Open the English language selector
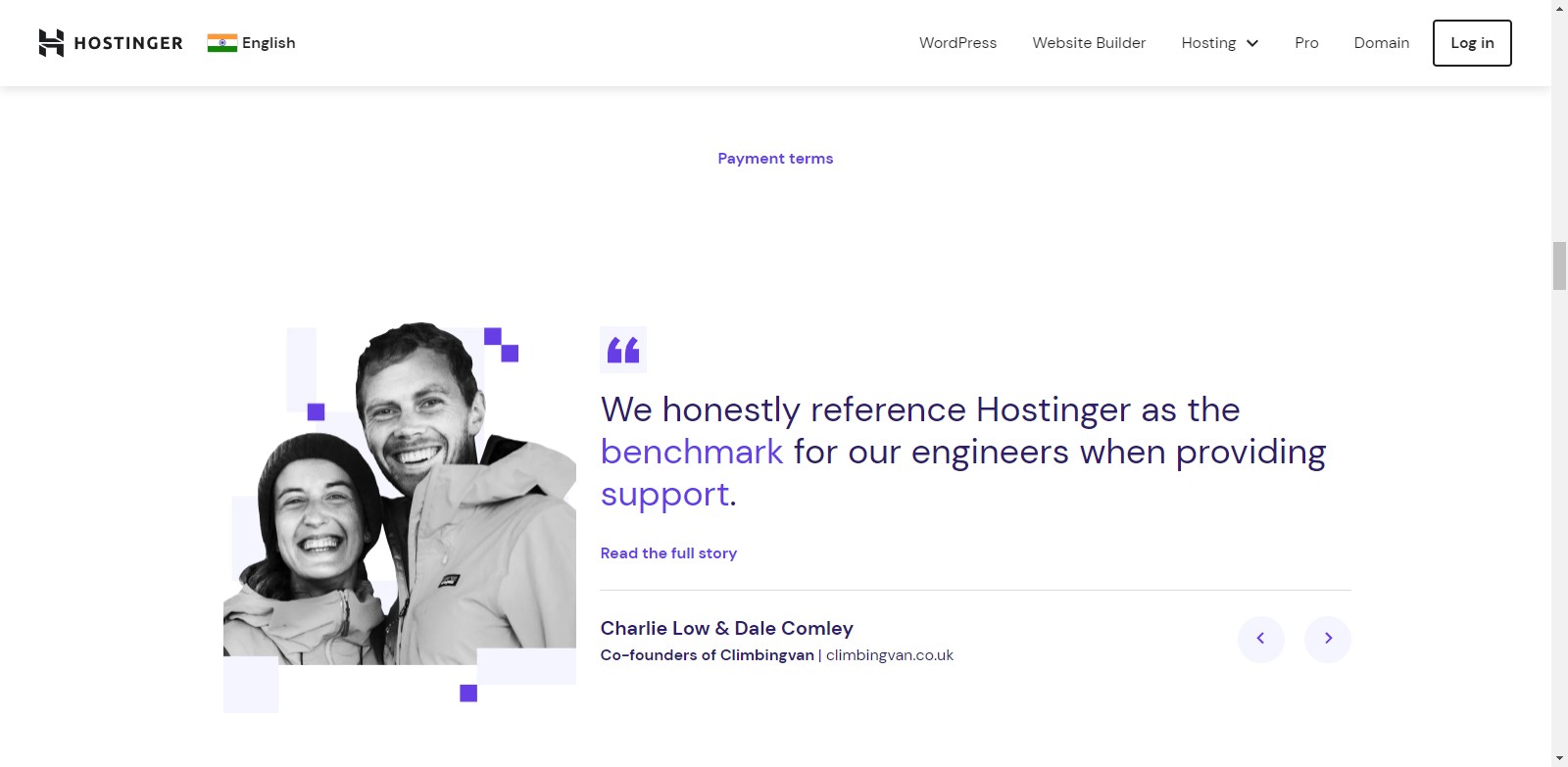The image size is (1568, 767). [269, 43]
